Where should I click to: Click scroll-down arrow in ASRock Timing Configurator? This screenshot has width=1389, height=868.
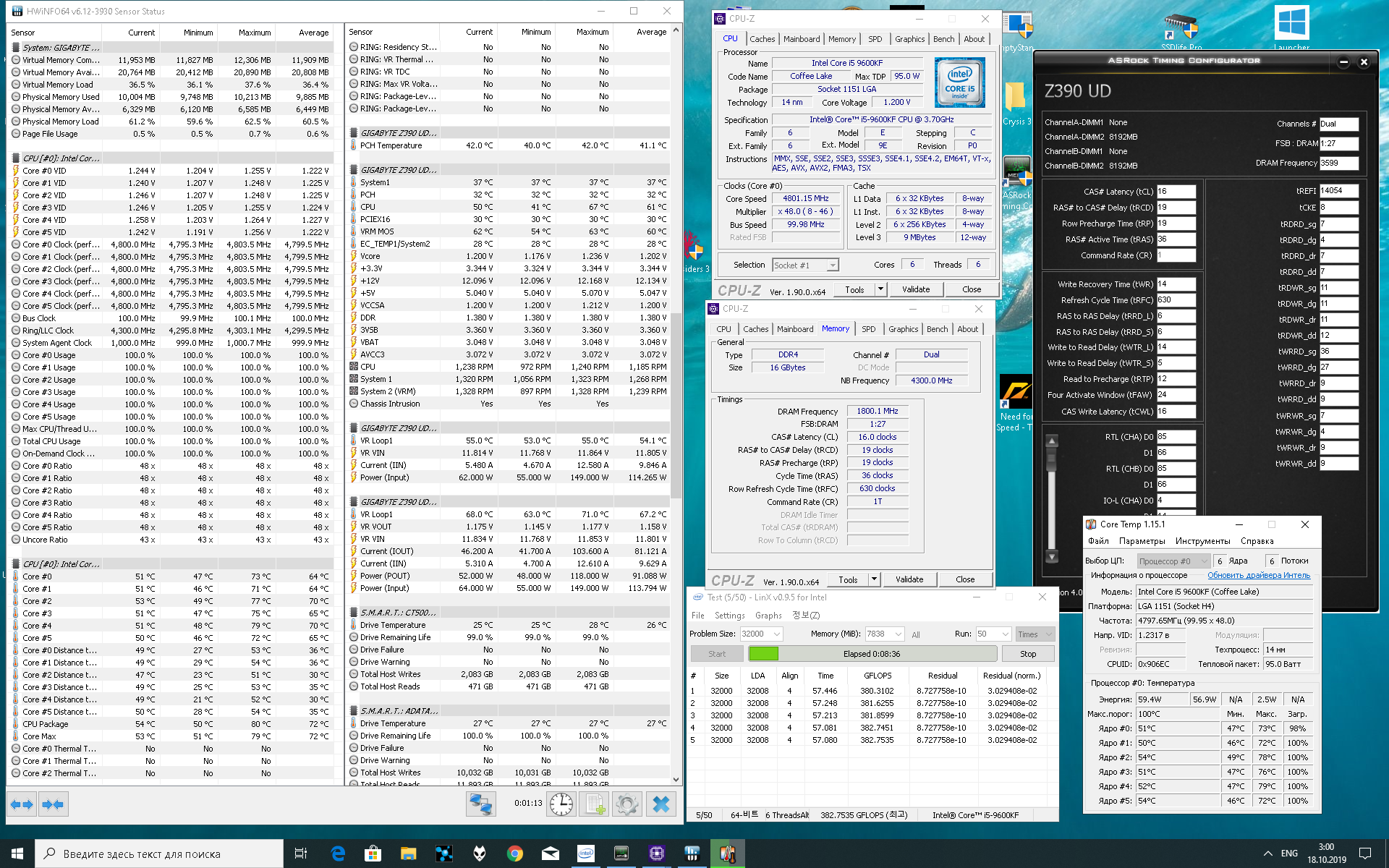click(x=1052, y=556)
